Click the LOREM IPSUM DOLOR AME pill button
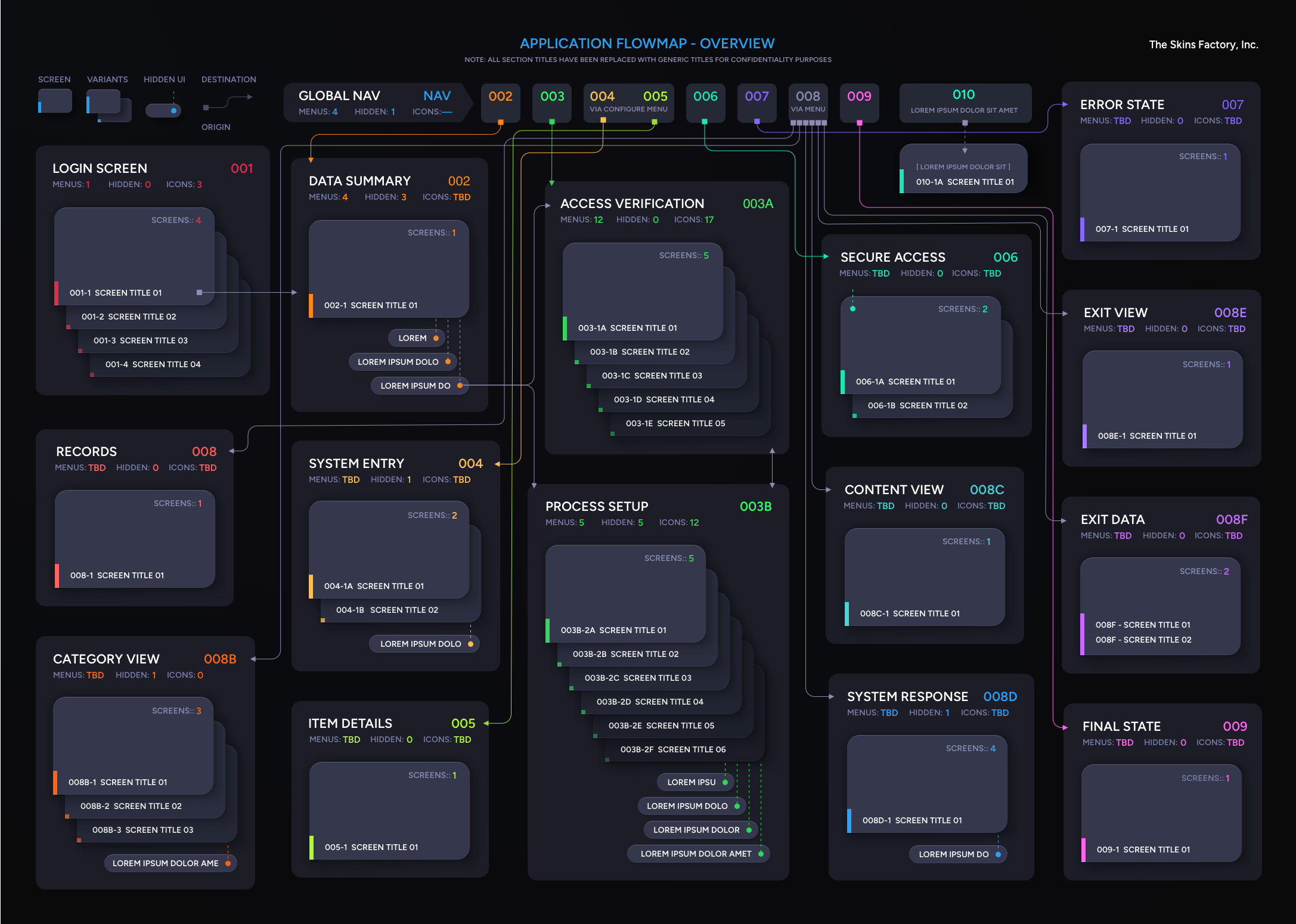This screenshot has height=924, width=1296. coord(170,863)
